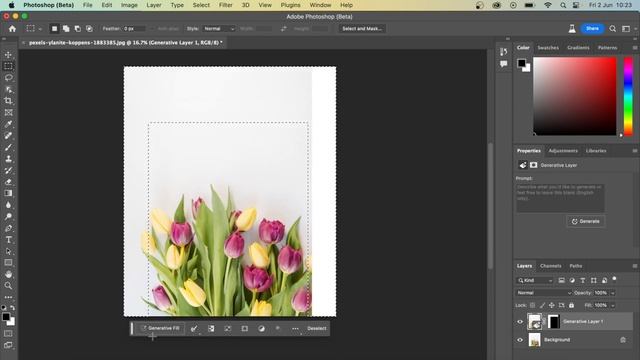Select the Rectangular Marquee tool

click(x=8, y=66)
